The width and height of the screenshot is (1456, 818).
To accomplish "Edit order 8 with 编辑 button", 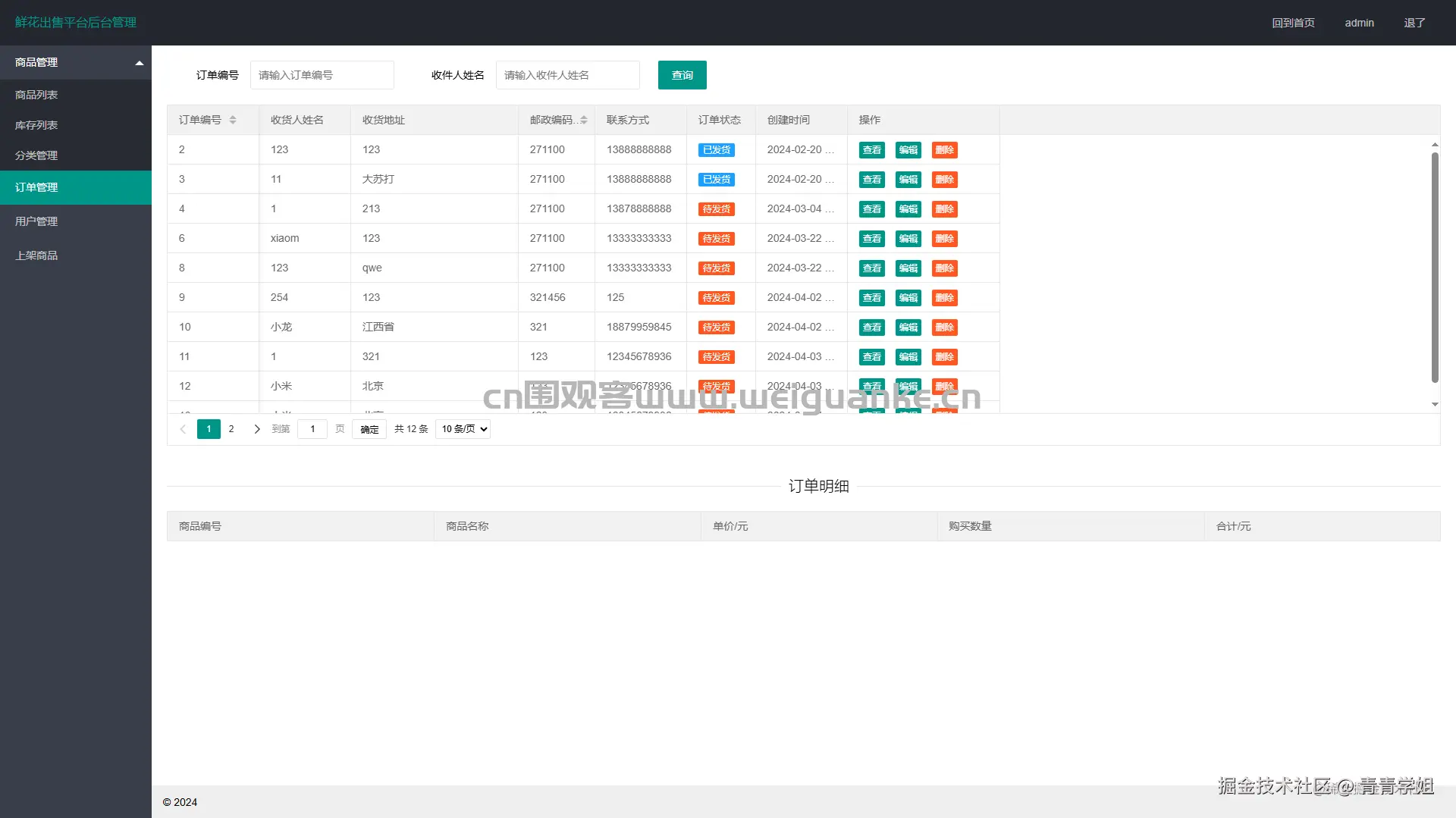I will click(908, 268).
